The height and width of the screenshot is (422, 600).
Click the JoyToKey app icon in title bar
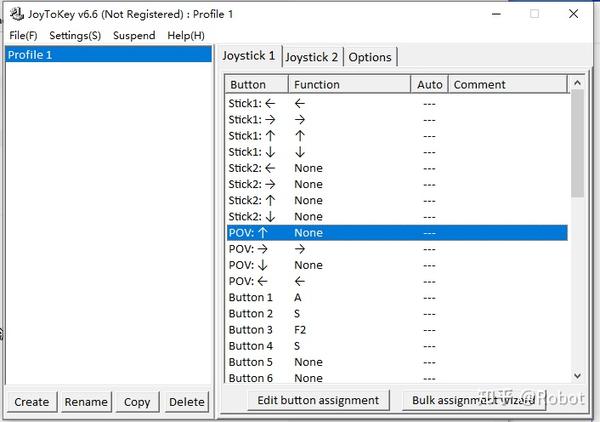pos(16,14)
